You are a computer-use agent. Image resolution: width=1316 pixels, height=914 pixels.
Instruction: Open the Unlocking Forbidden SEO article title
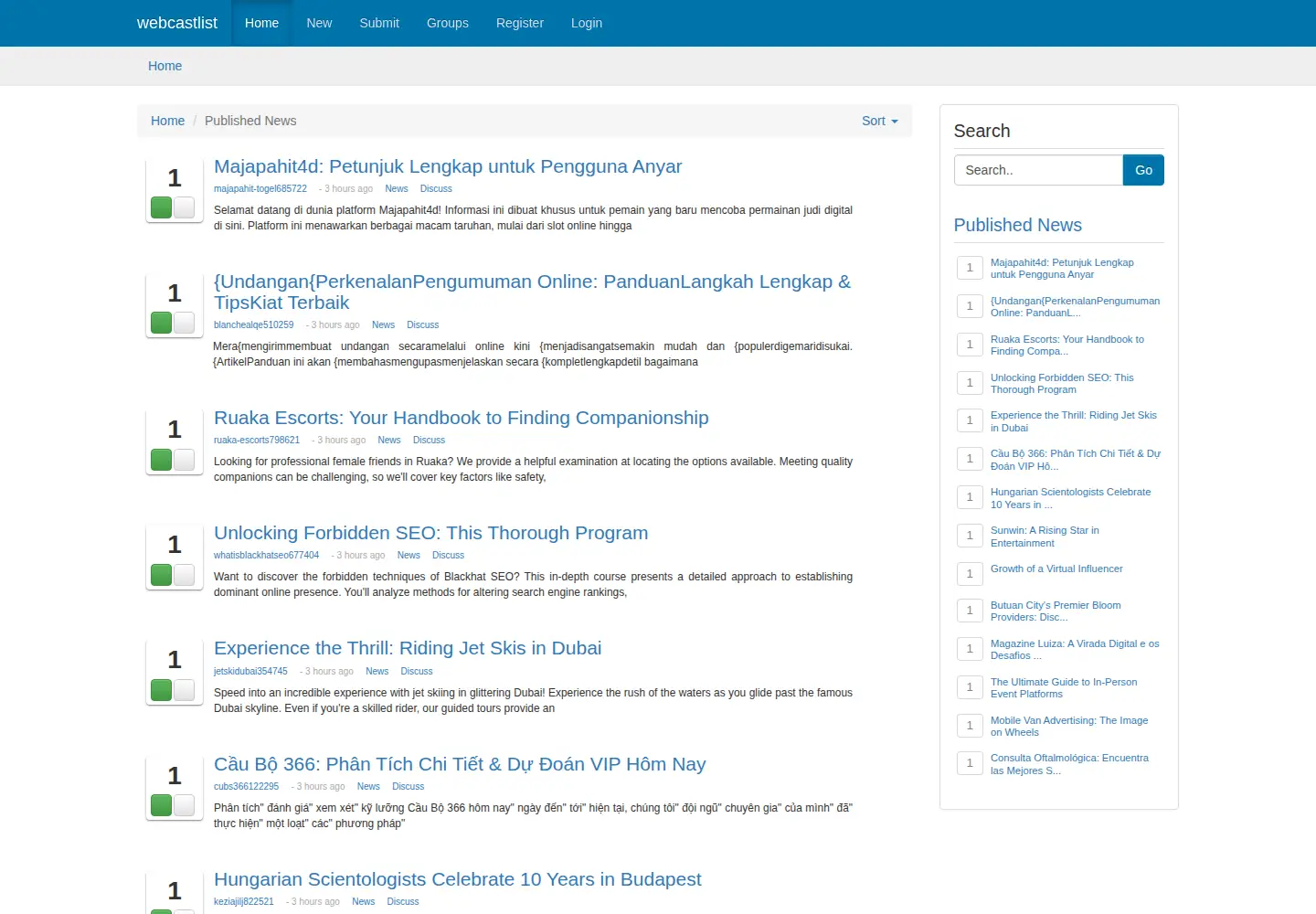(431, 533)
